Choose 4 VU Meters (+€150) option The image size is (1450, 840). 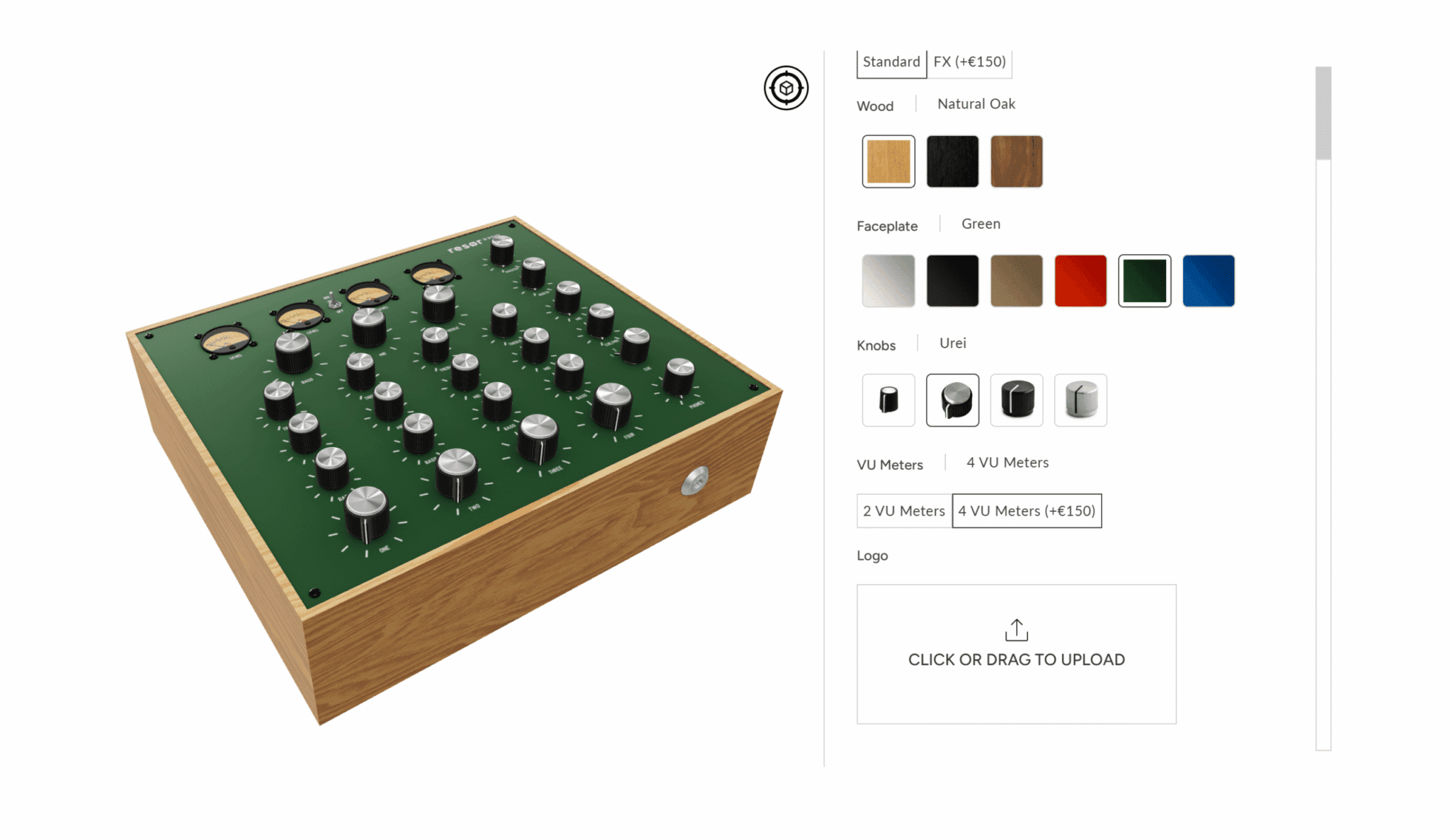pos(1027,511)
